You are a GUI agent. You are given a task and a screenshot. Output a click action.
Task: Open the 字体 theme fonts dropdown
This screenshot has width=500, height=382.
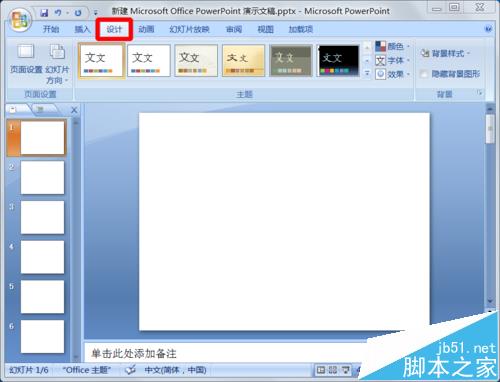tap(392, 60)
